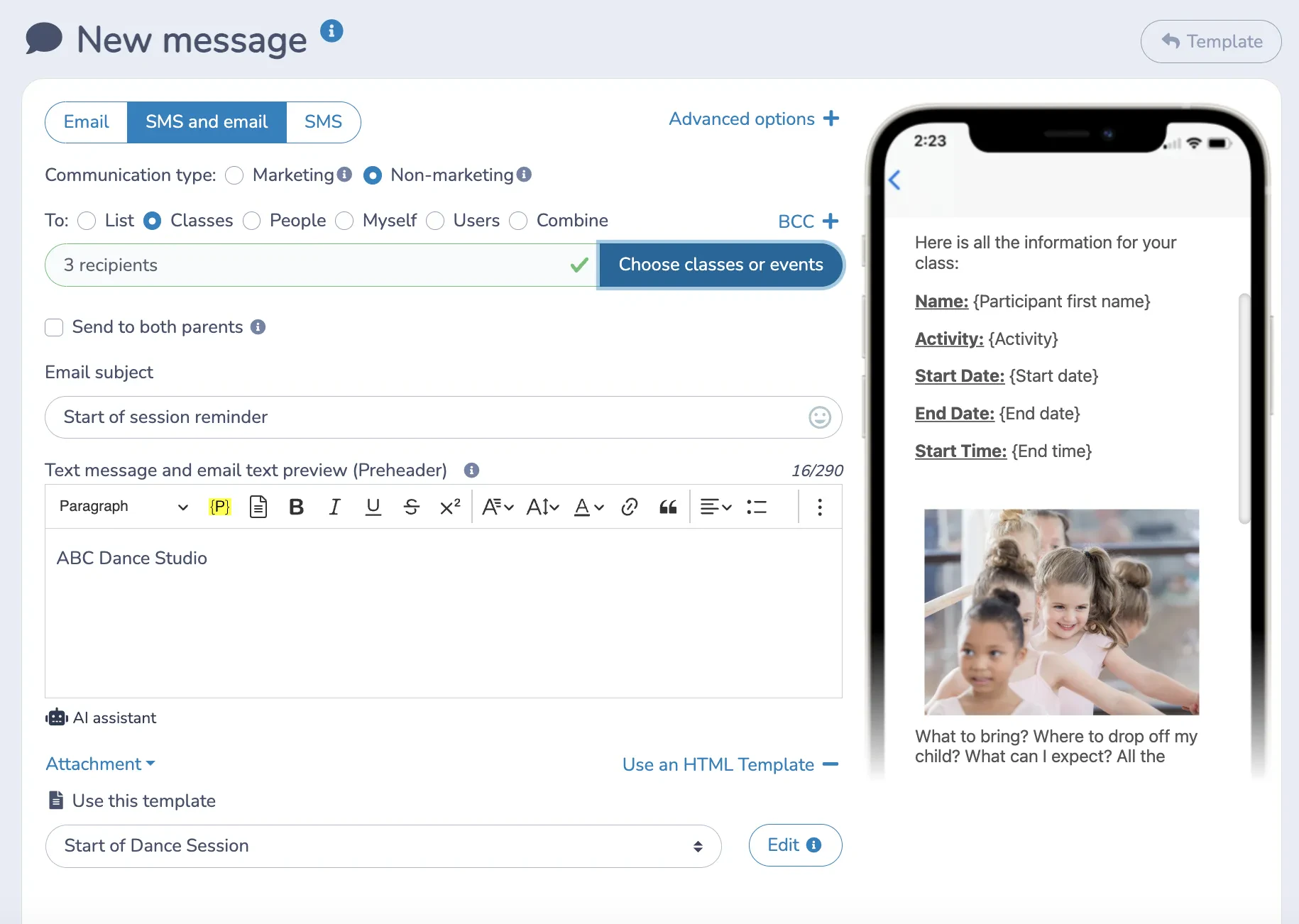Open the Start of Dance Session template dropdown
Viewport: 1299px width, 924px height.
point(383,846)
